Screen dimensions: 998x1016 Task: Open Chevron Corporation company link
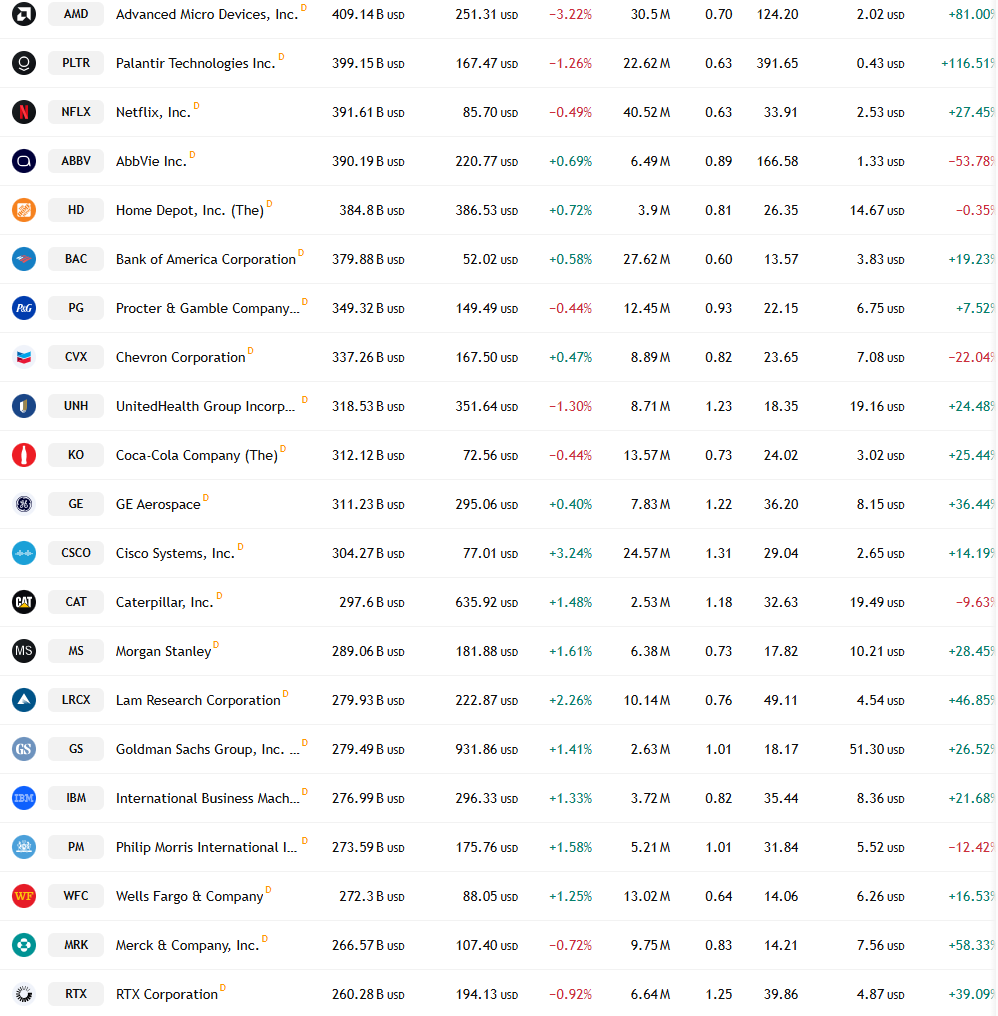coord(180,358)
